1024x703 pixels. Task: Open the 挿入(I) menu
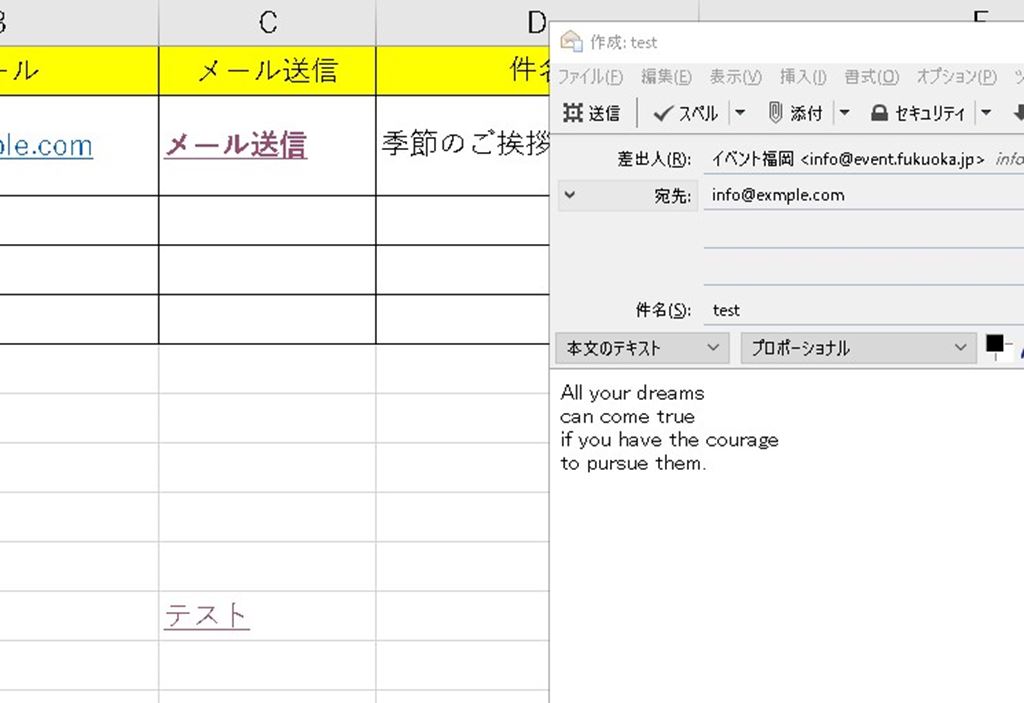(x=803, y=77)
